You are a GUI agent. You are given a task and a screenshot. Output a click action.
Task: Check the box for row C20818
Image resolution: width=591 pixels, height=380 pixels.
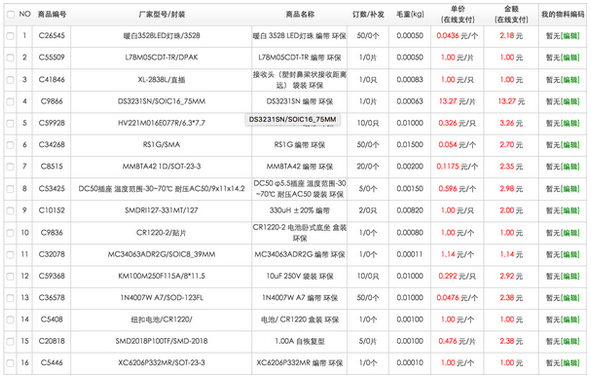(x=10, y=342)
